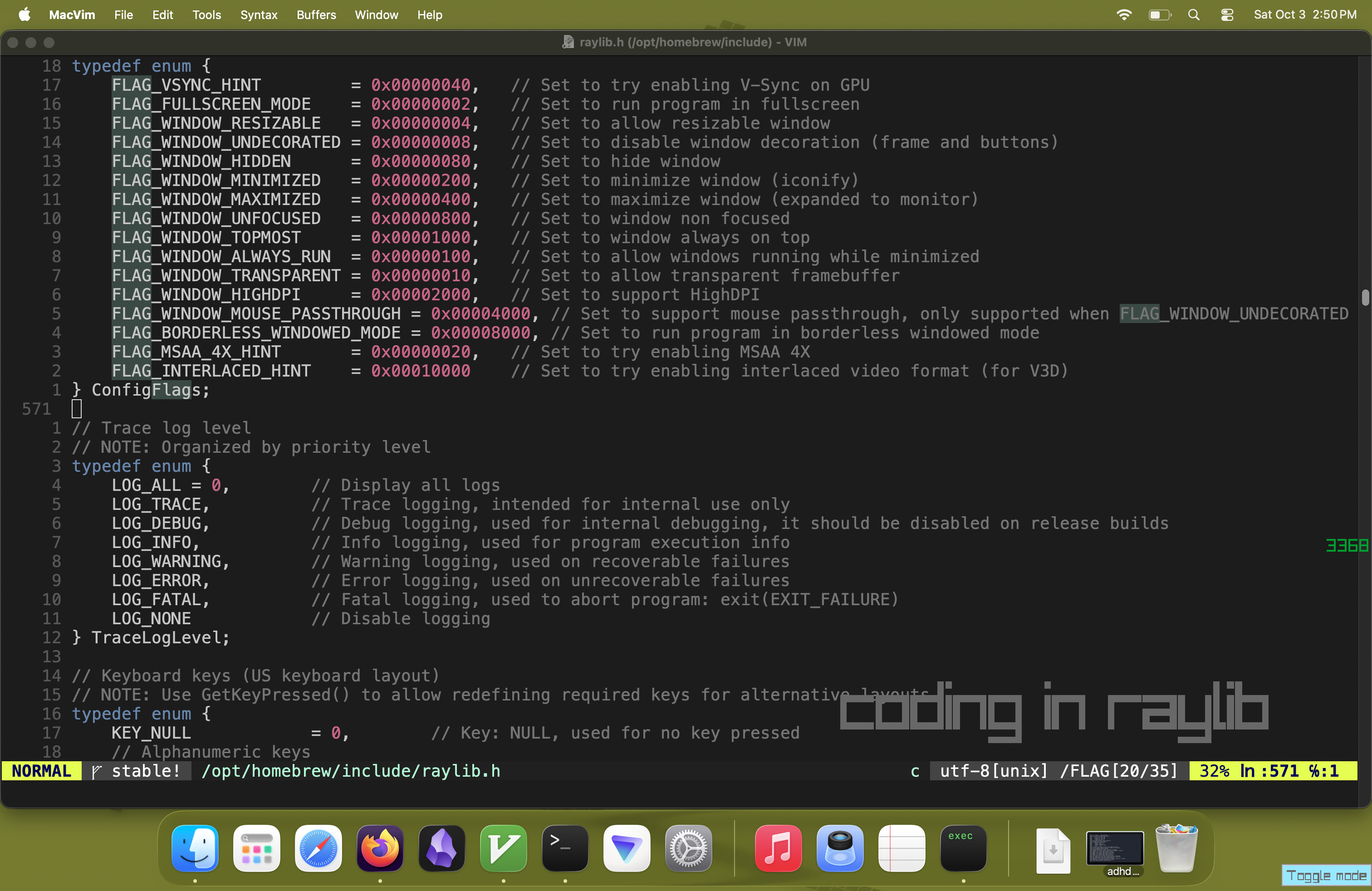Click the /opt/homebrew/include/raylib.h path in statusline
1372x891 pixels.
pyautogui.click(x=351, y=770)
